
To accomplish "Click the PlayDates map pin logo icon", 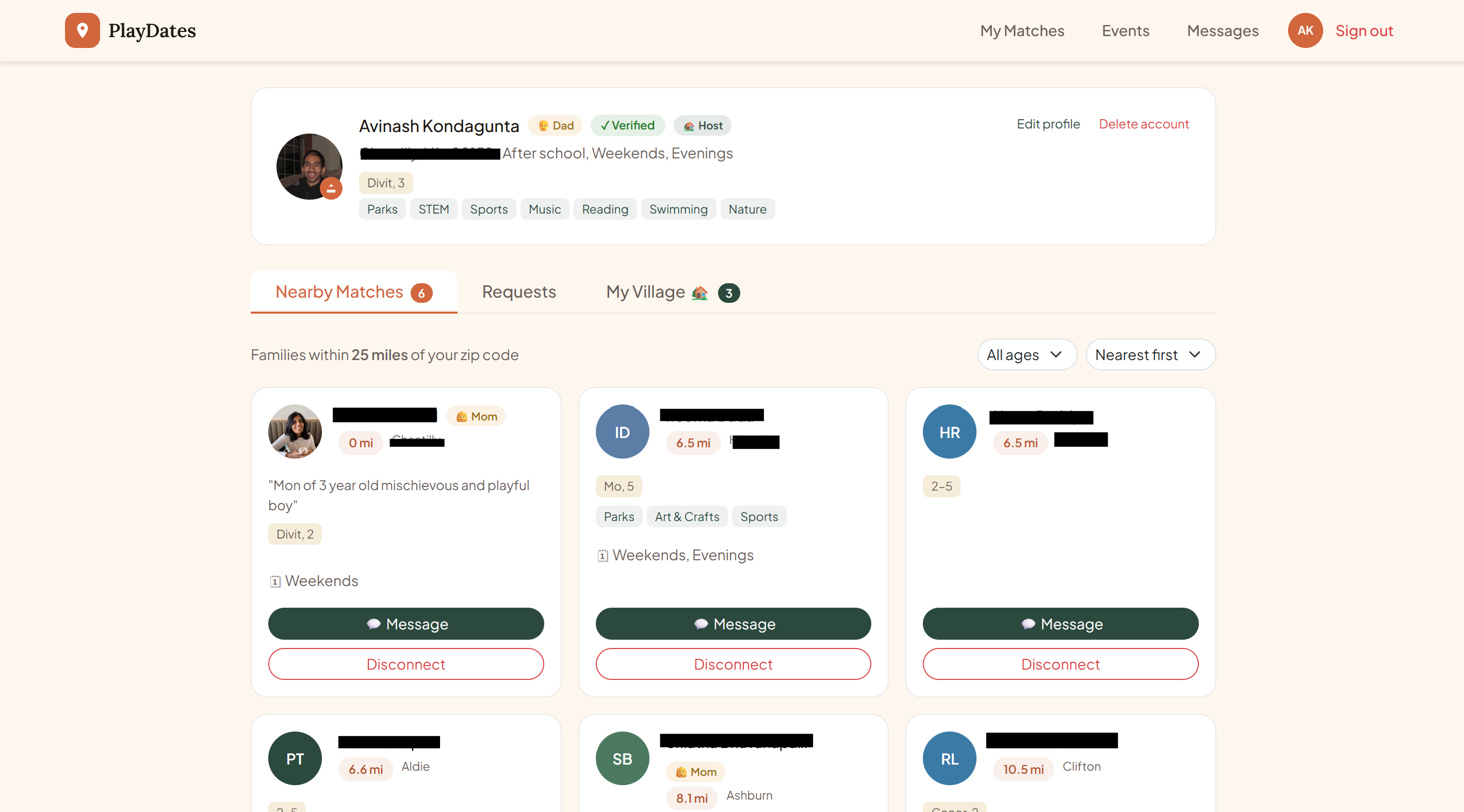I will pos(83,30).
